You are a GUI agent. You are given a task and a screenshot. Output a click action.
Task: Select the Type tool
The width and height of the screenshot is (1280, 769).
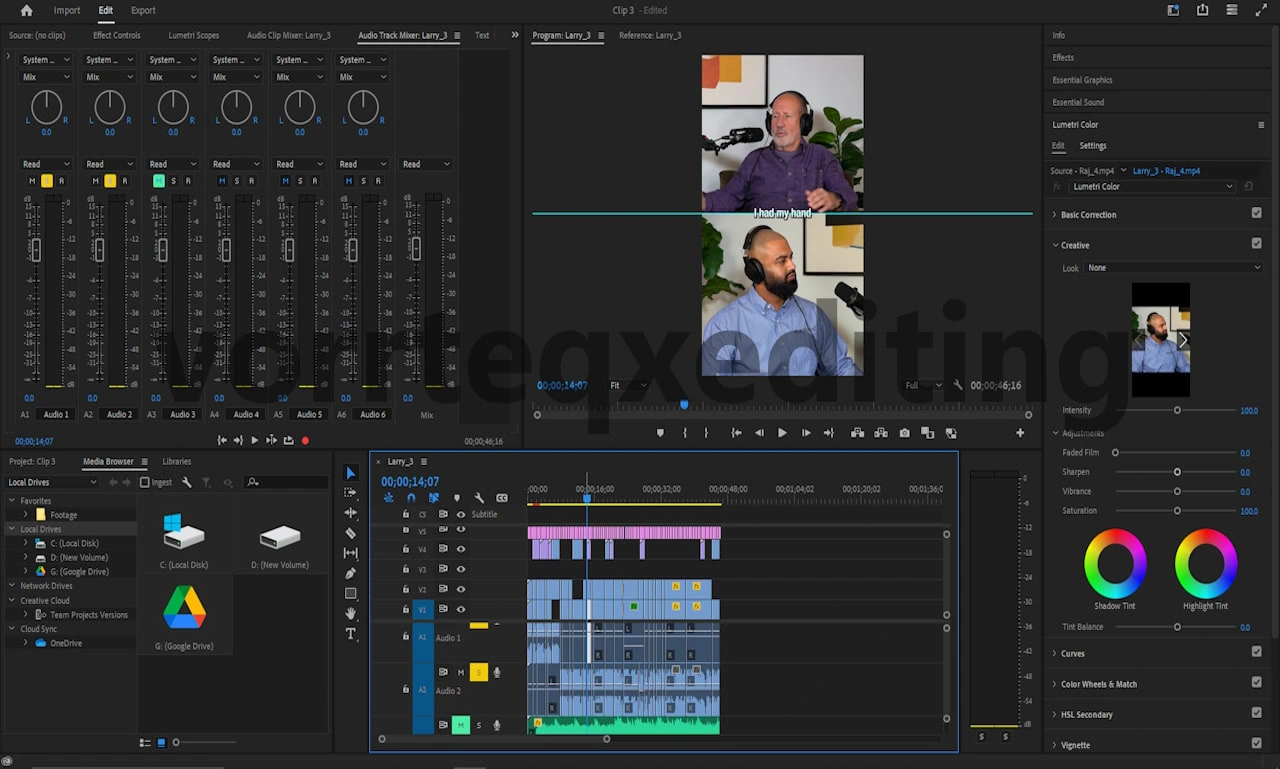click(x=351, y=634)
